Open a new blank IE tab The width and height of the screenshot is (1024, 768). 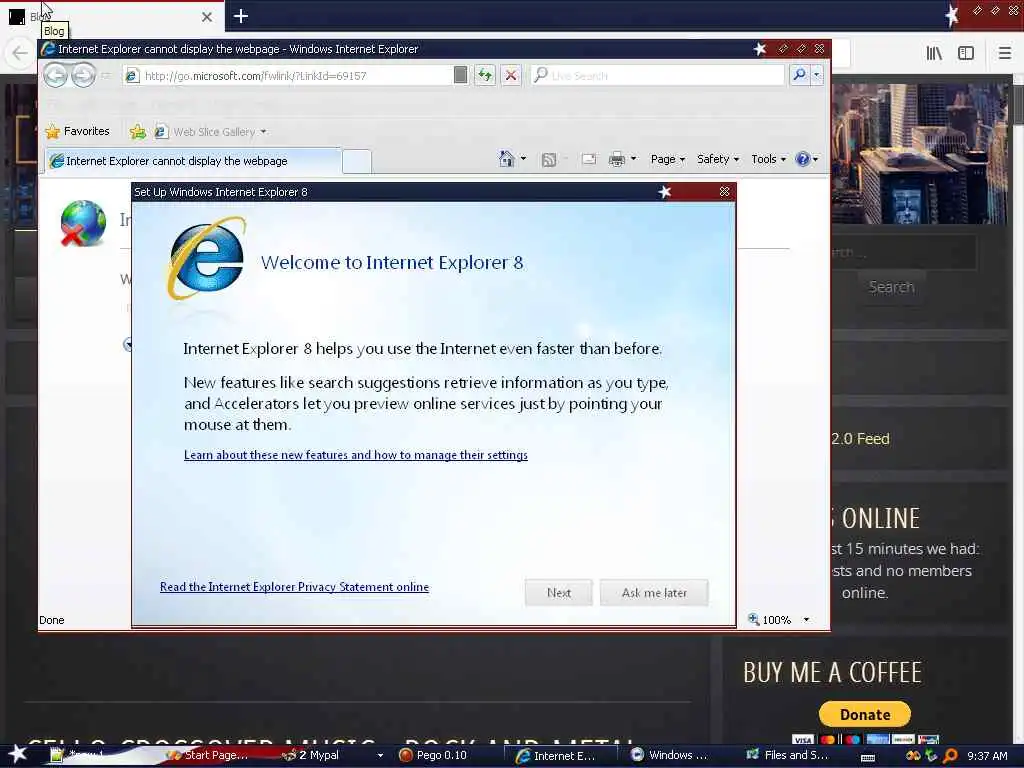pos(357,161)
